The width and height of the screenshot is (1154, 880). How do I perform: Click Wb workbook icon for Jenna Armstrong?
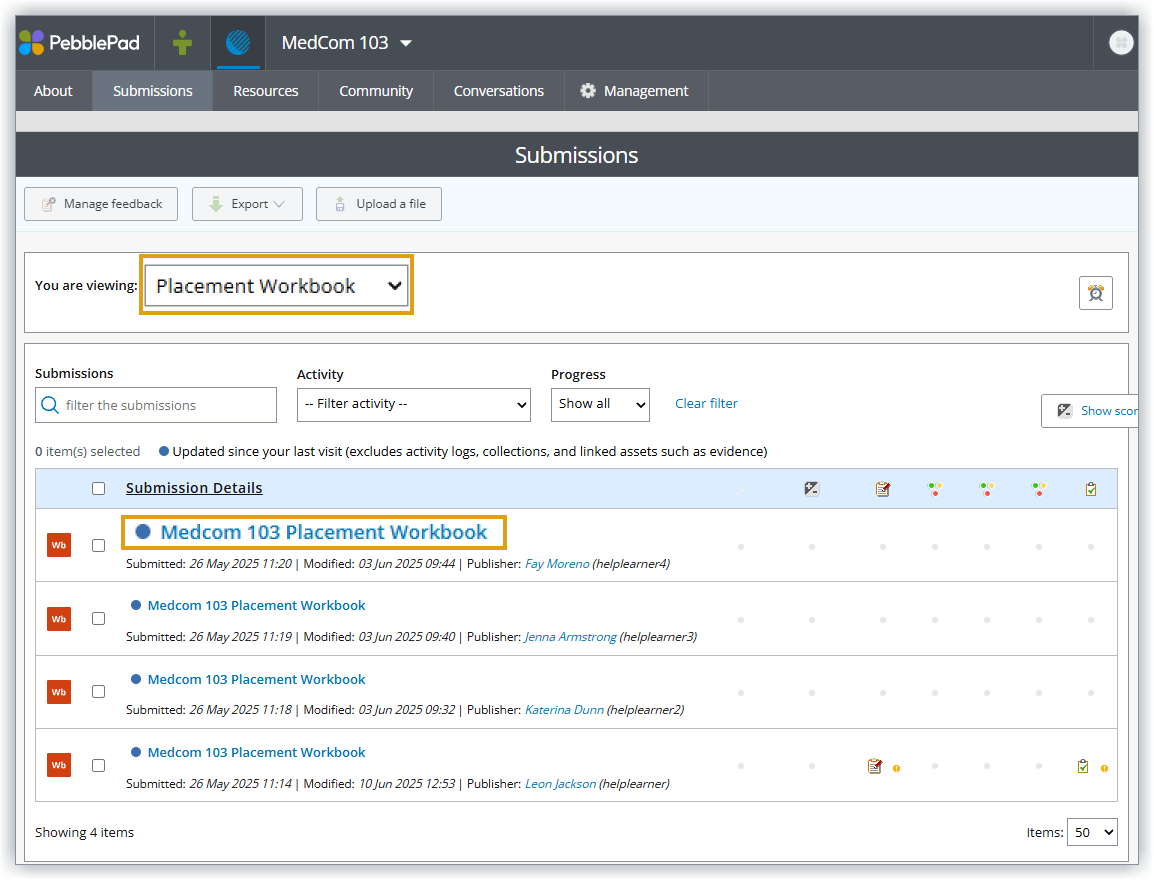[x=59, y=619]
